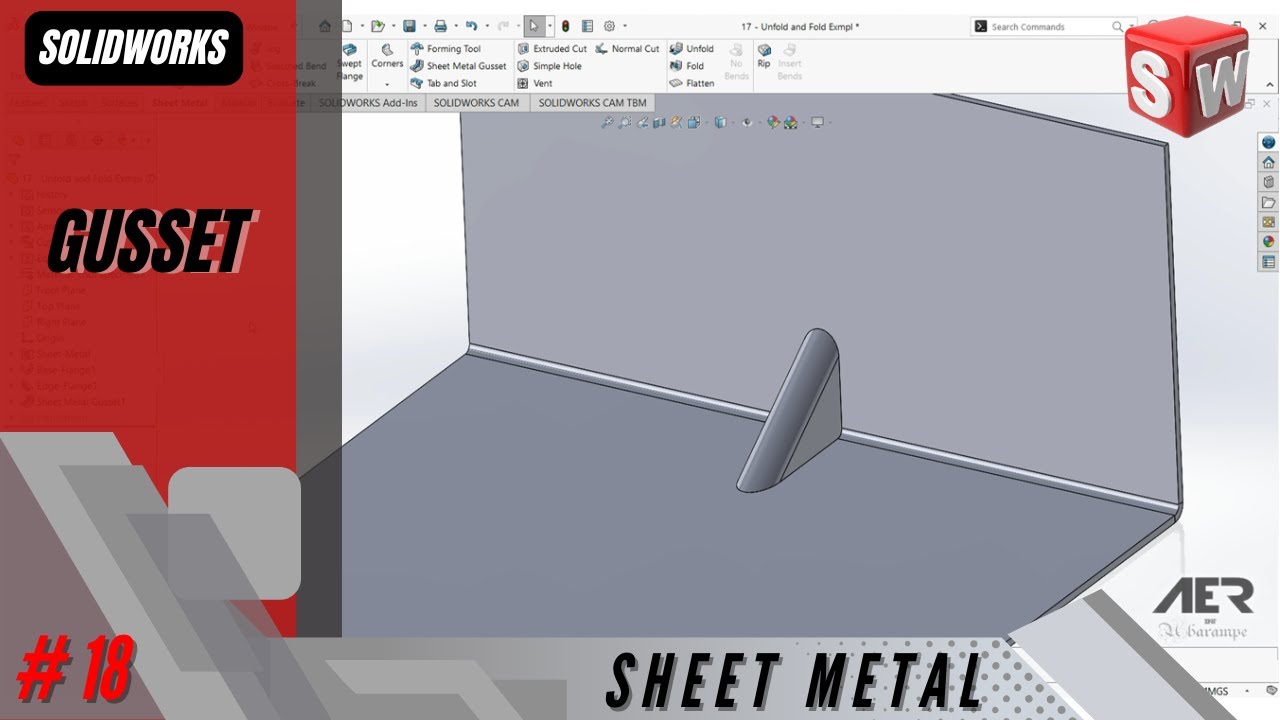This screenshot has width=1280, height=720.
Task: Open Design Library tab in task pane
Action: pos(1268,182)
